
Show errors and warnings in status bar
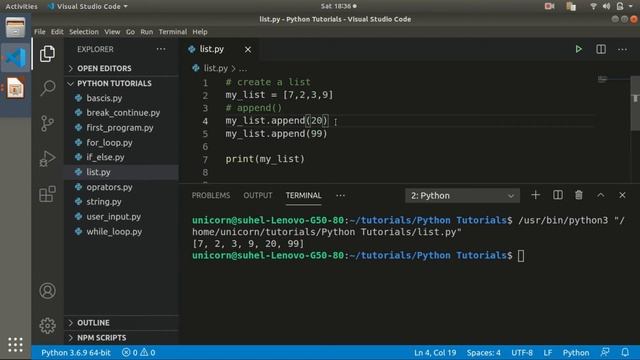point(138,352)
